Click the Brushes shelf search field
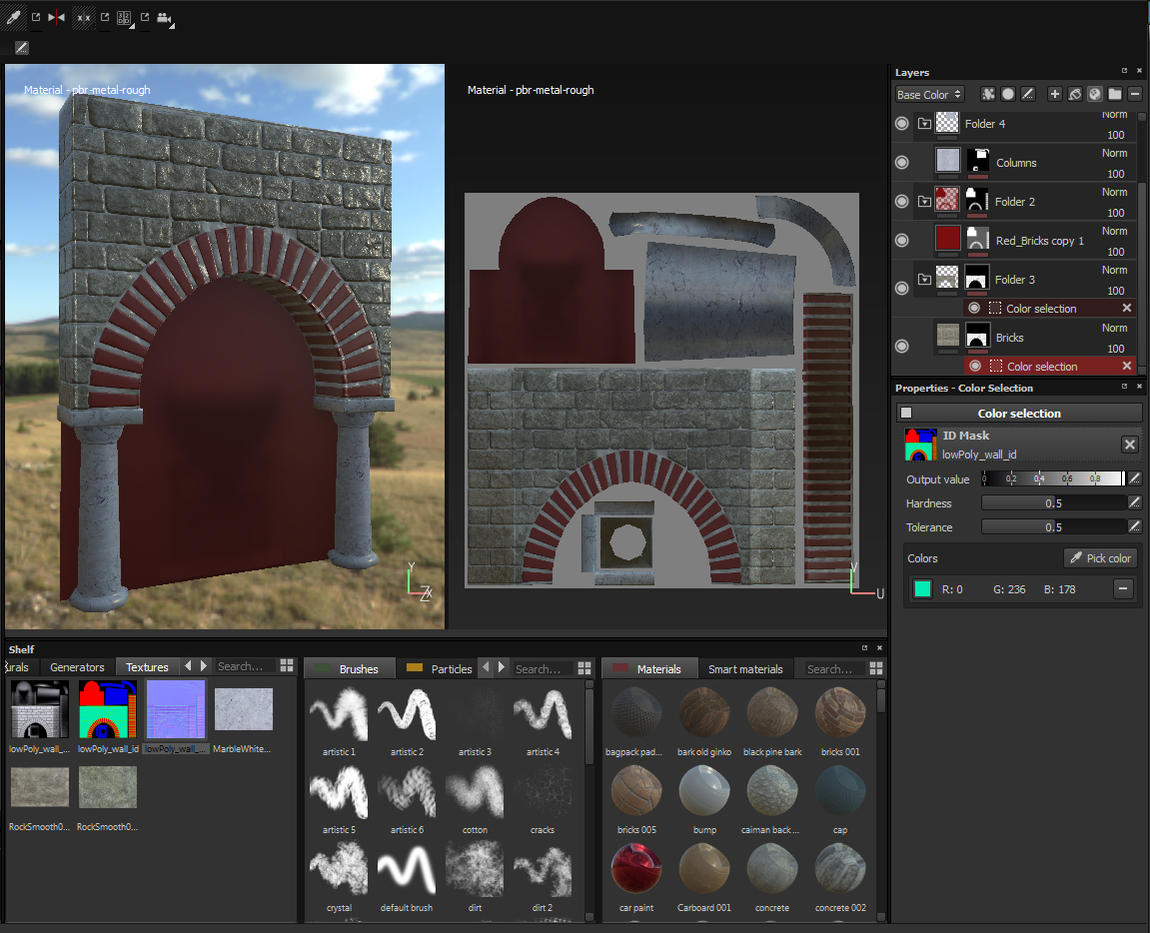The width and height of the screenshot is (1150, 933). pos(542,669)
